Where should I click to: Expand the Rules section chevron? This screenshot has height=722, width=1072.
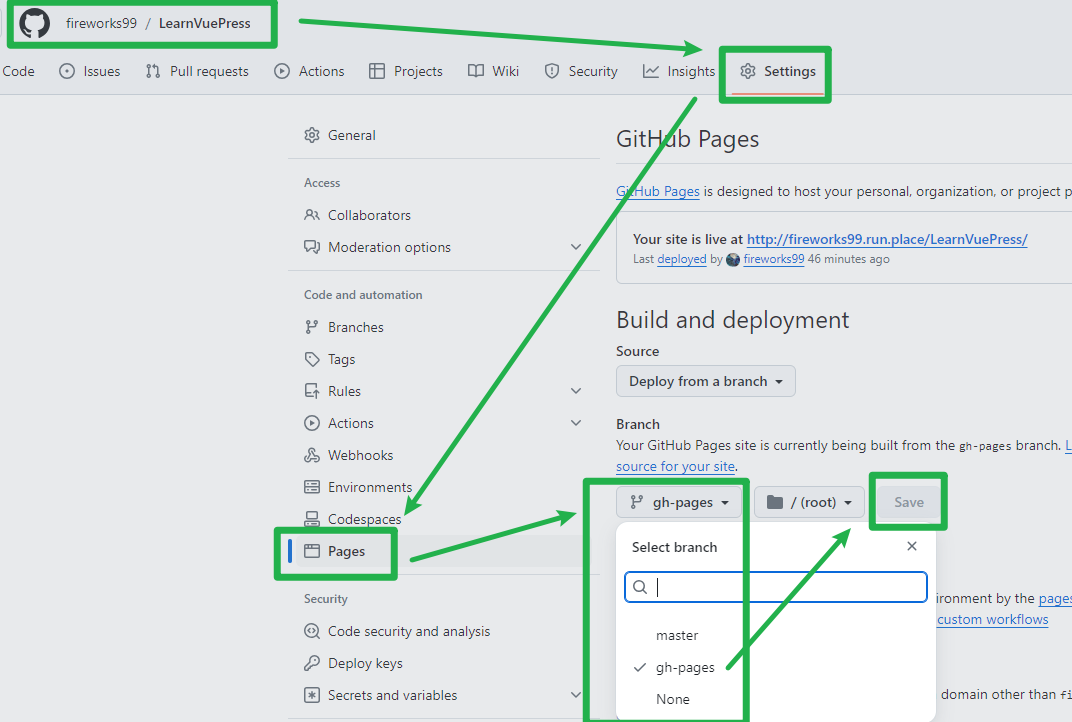click(576, 391)
